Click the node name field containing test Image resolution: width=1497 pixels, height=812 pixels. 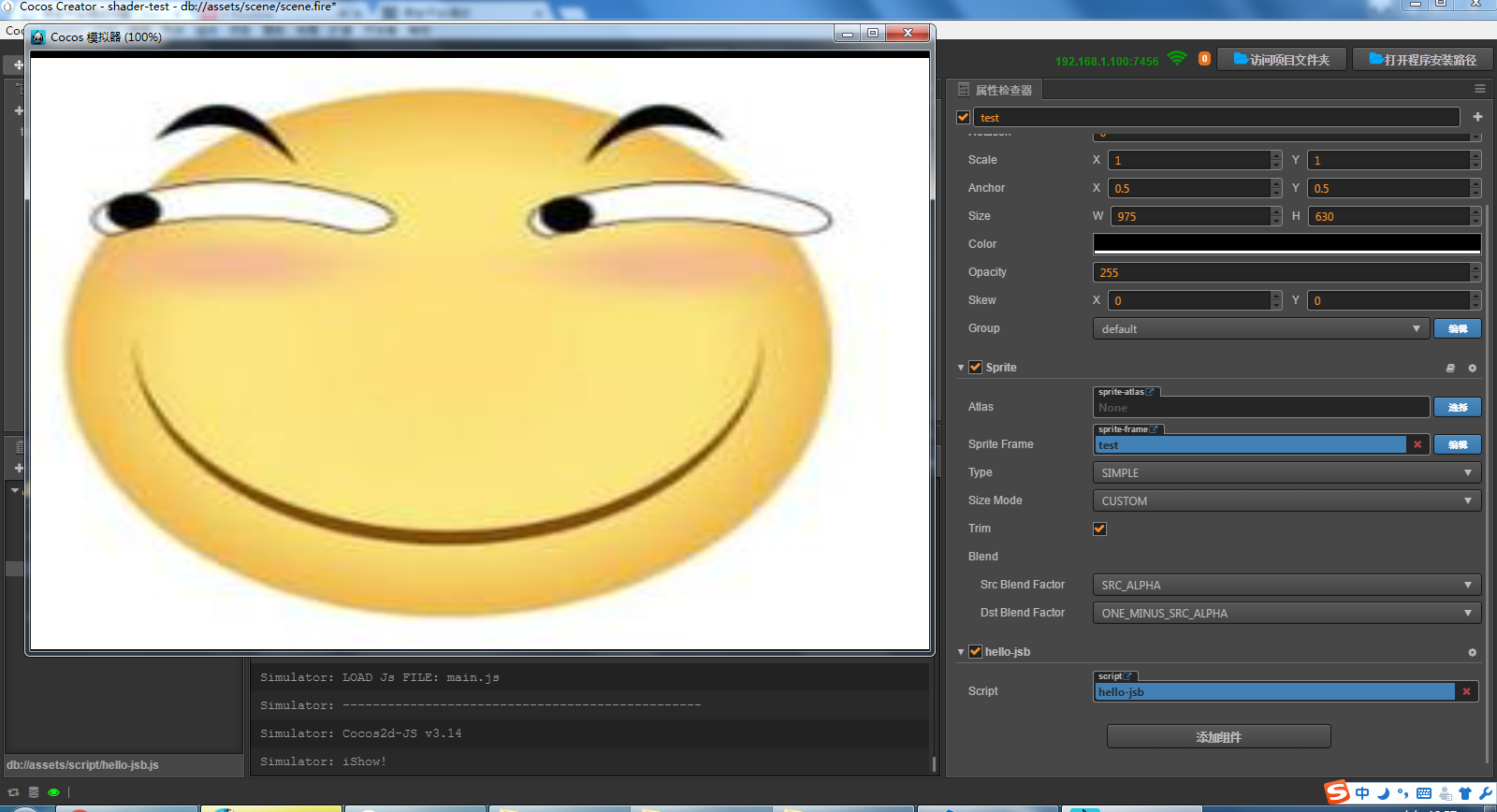(1216, 117)
